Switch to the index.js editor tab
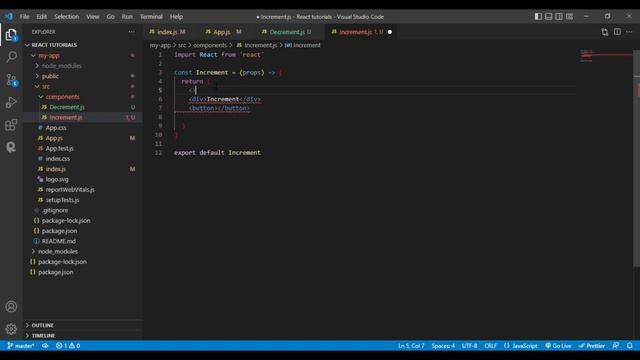Image resolution: width=640 pixels, height=360 pixels. pos(167,32)
